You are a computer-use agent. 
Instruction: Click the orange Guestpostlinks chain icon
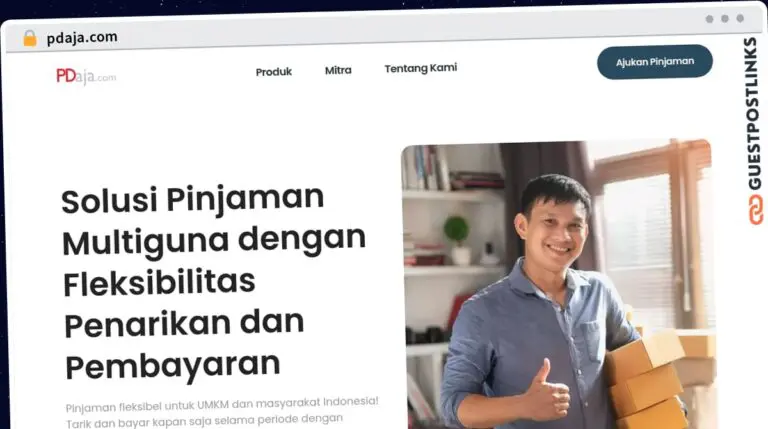756,210
